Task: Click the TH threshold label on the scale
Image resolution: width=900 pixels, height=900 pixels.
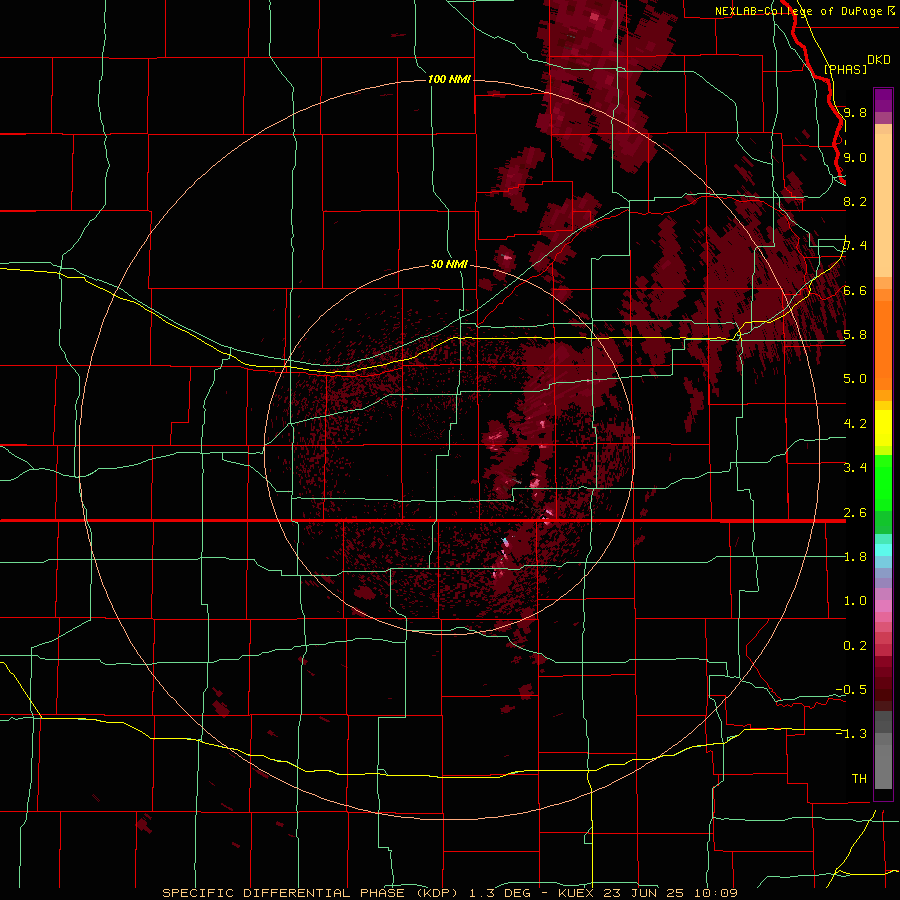Action: pyautogui.click(x=859, y=779)
